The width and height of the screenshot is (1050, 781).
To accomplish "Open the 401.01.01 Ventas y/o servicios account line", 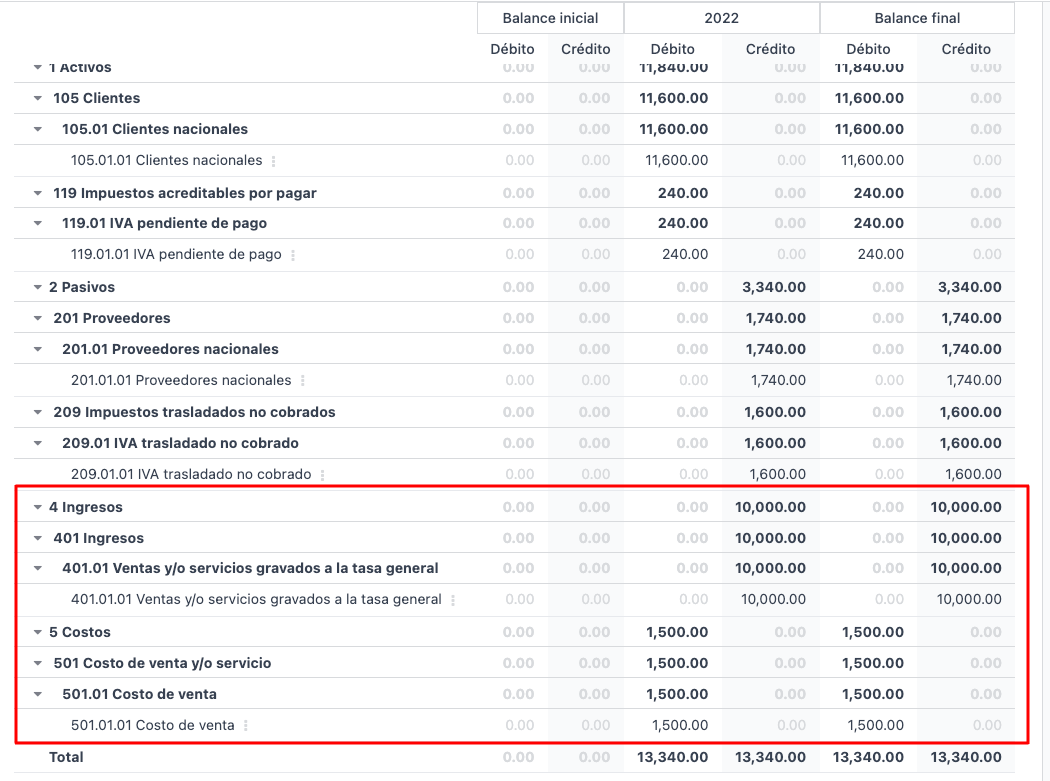I will coord(256,600).
